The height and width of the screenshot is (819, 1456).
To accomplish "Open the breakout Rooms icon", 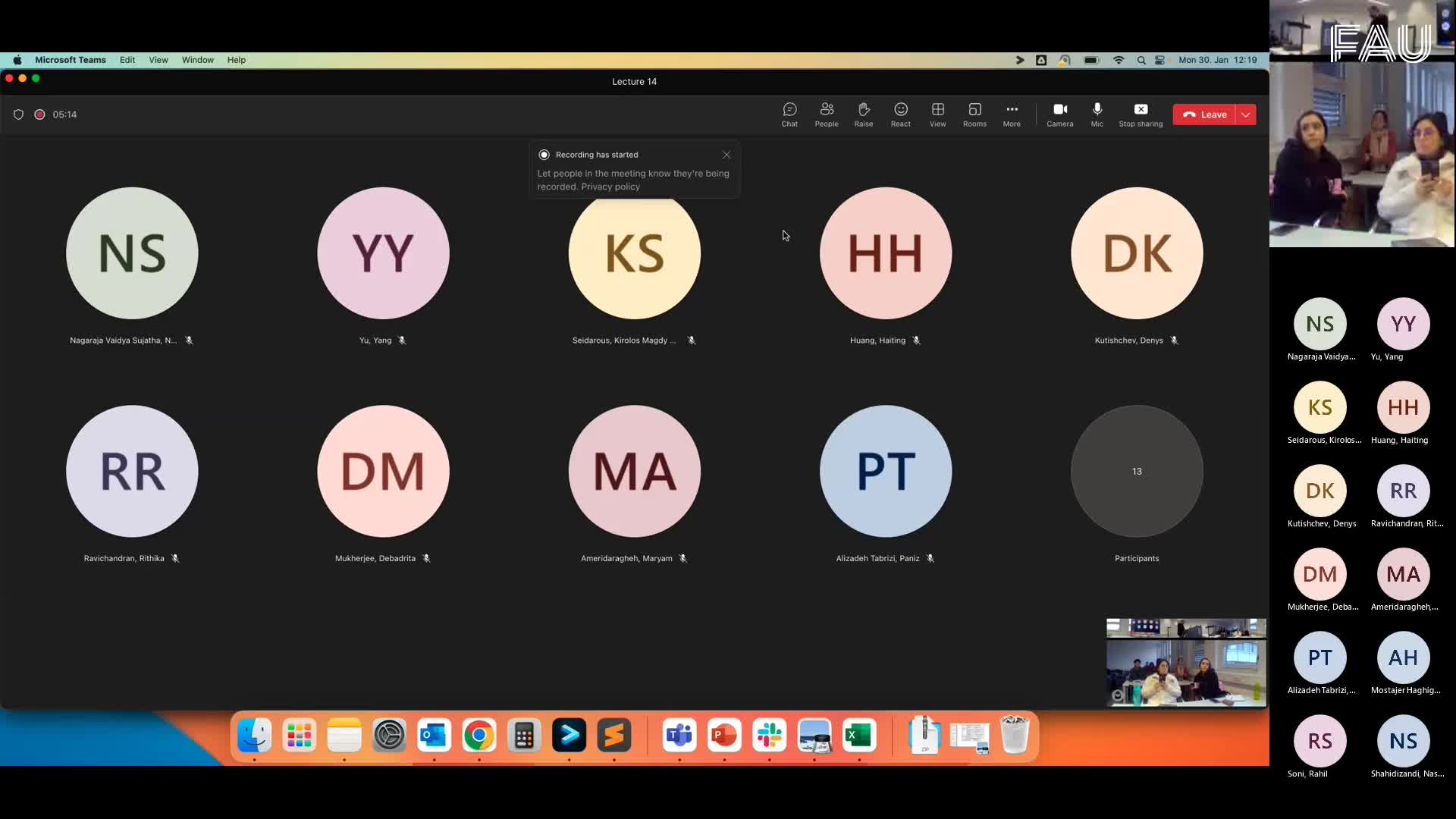I will 974,114.
